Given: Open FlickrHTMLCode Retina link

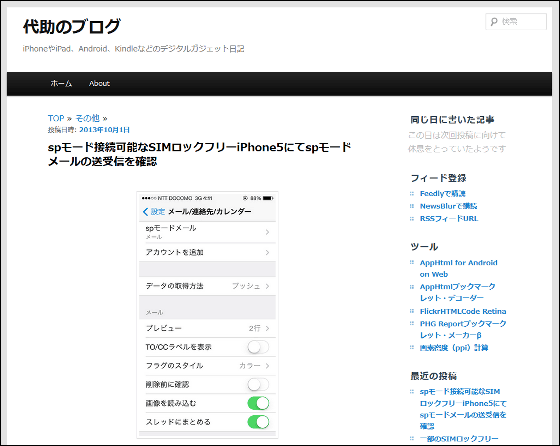Looking at the screenshot, I should 463,311.
